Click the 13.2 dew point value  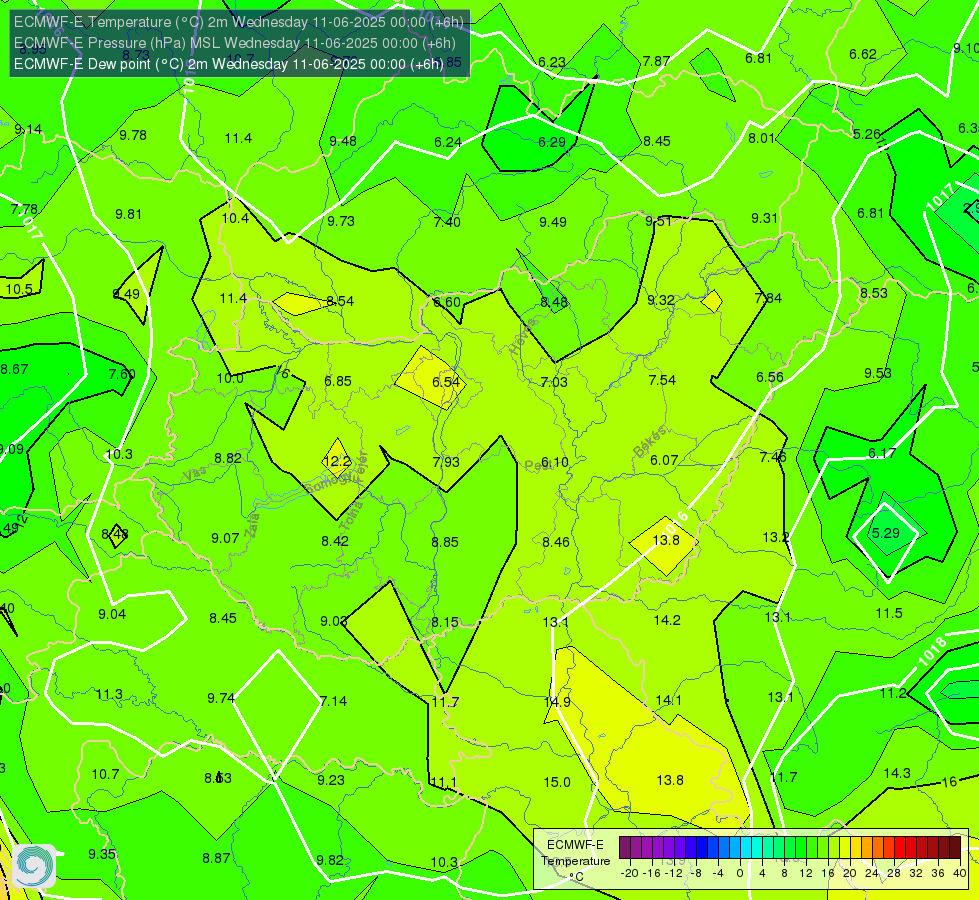coord(775,537)
